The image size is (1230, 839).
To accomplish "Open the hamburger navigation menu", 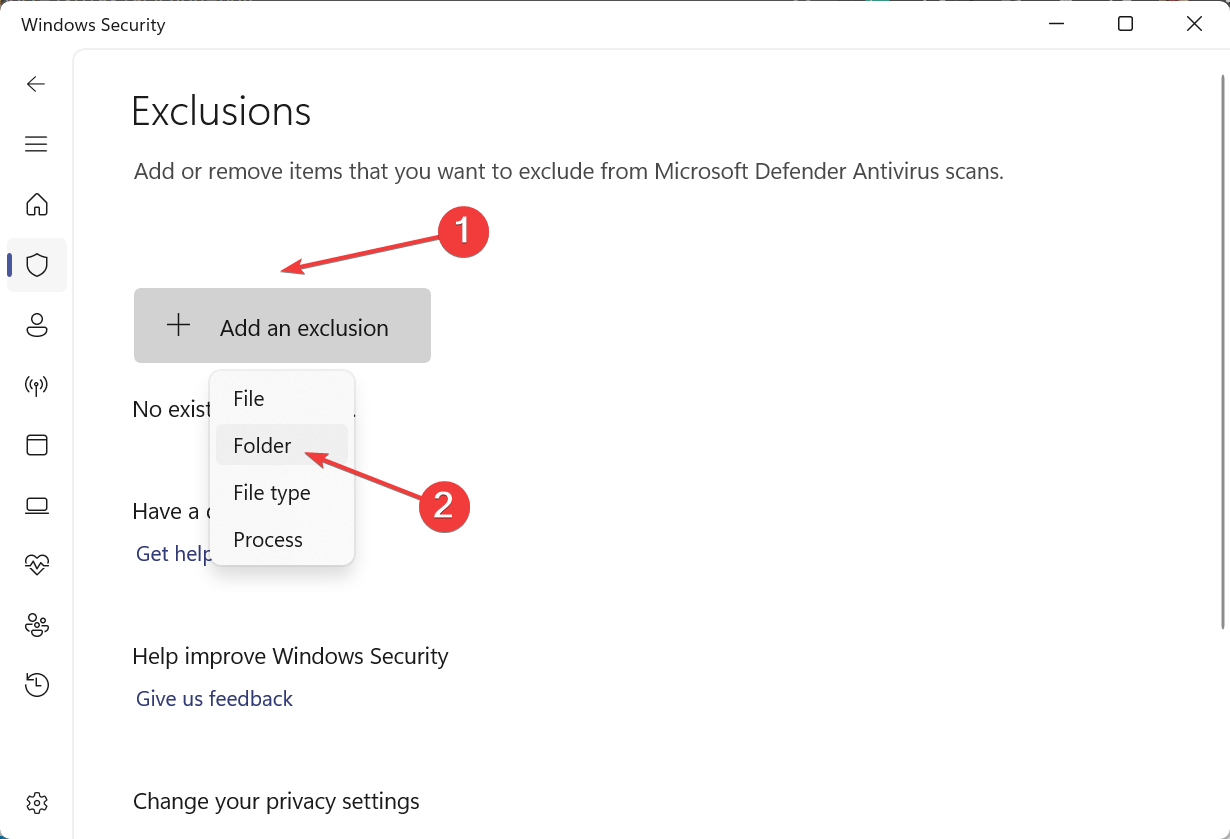I will 36,144.
